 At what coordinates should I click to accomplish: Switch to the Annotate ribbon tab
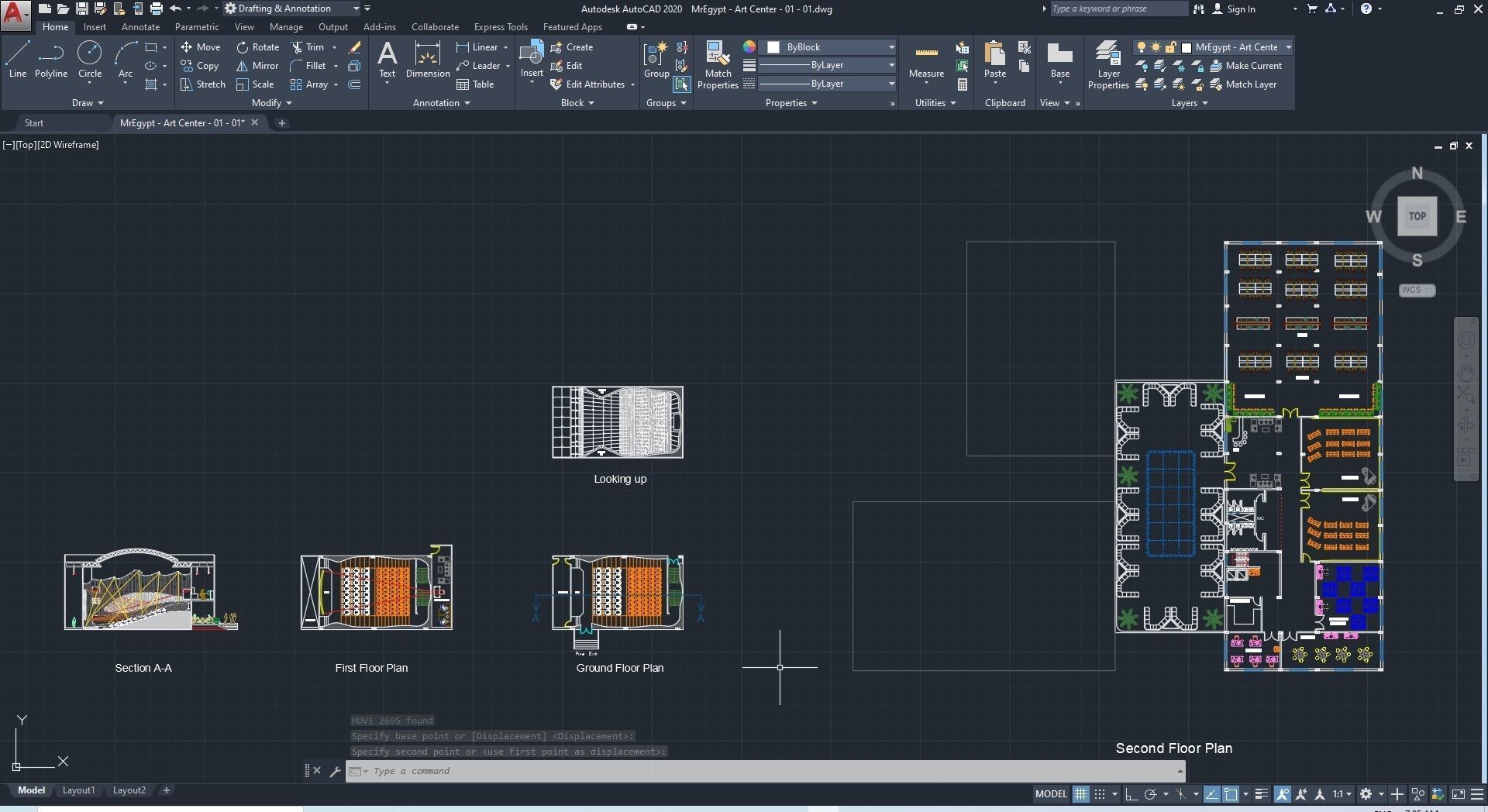140,27
